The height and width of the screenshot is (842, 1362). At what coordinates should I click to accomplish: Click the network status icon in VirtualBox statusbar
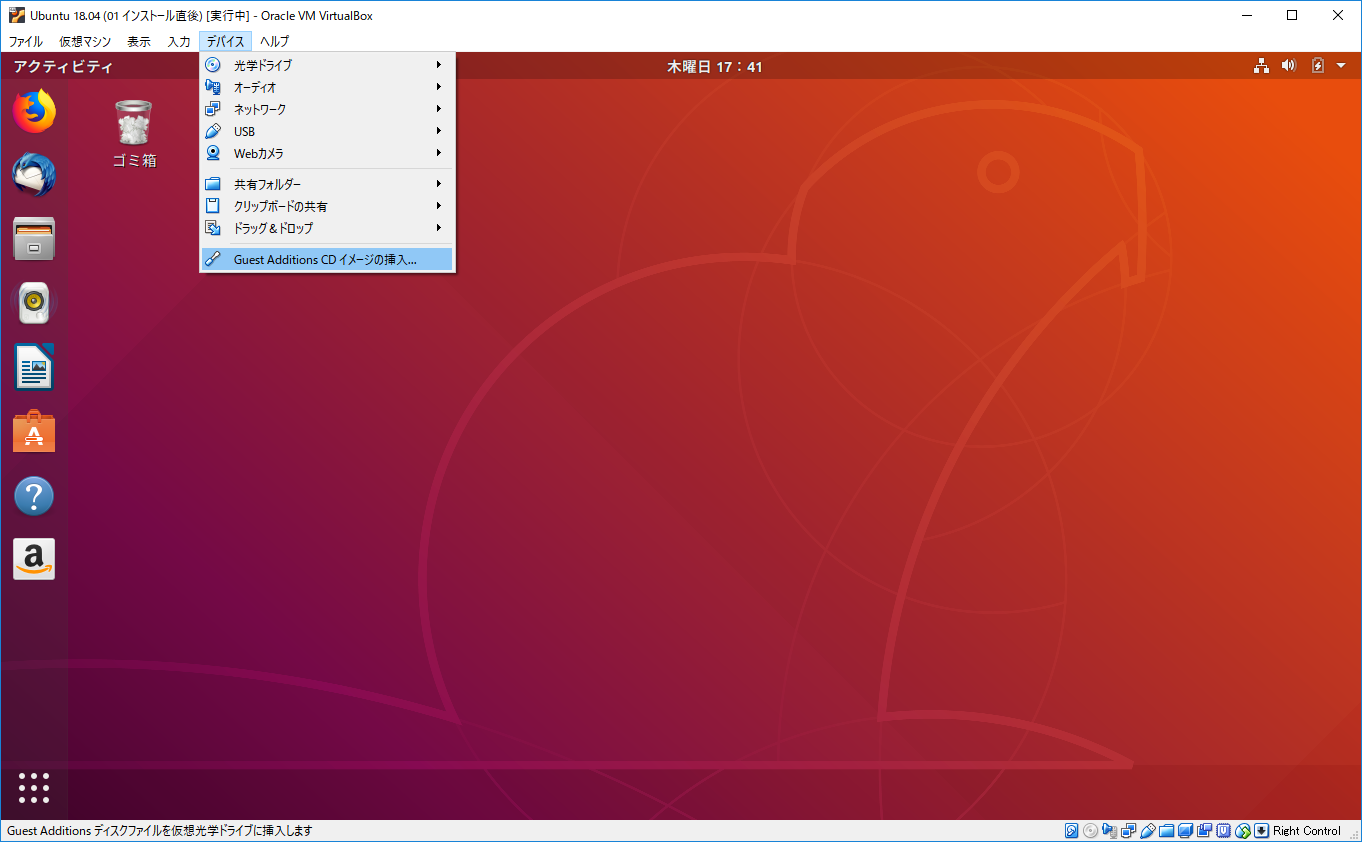pyautogui.click(x=1127, y=830)
